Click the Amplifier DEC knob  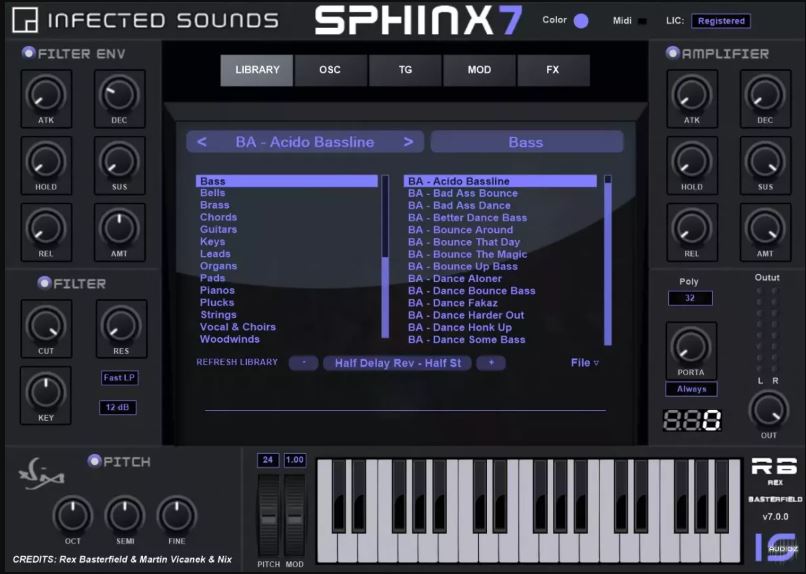765,94
